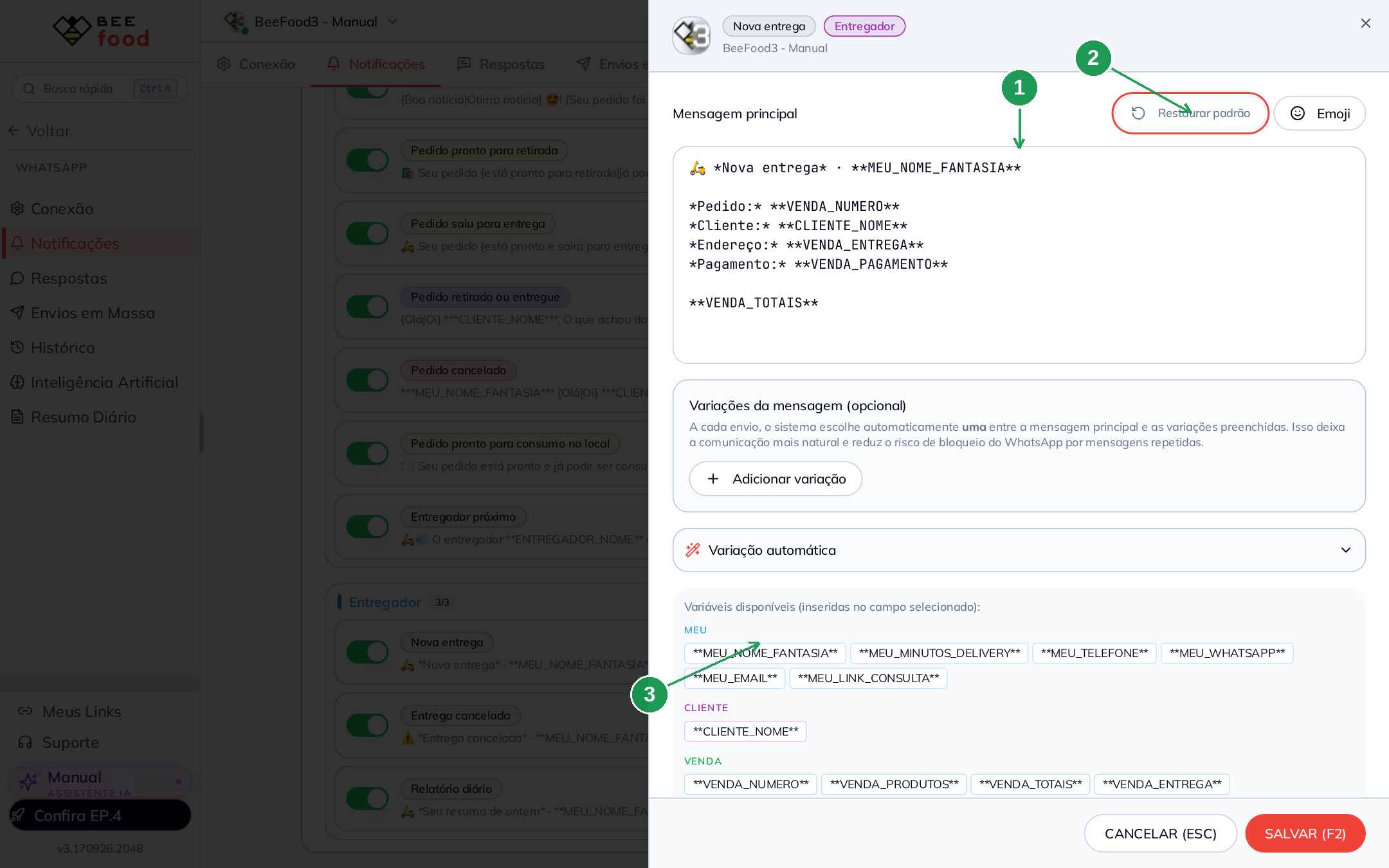Click the send icon in Envios top tab
The image size is (1389, 868).
coord(583,64)
